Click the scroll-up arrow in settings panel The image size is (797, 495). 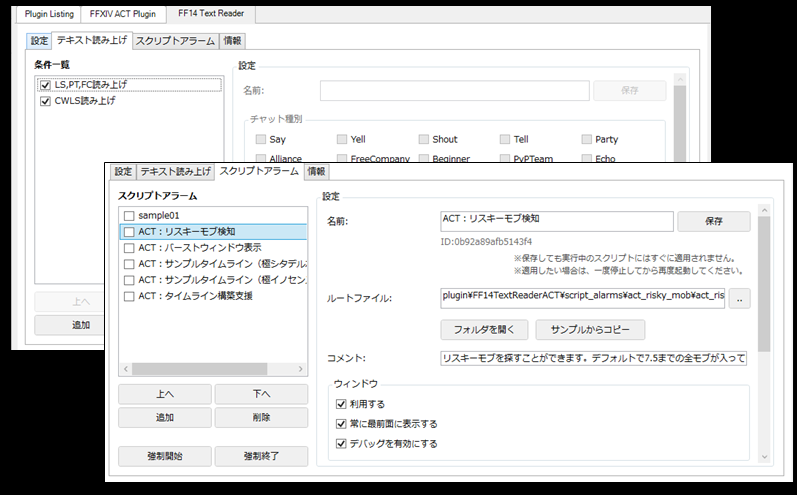pos(764,210)
